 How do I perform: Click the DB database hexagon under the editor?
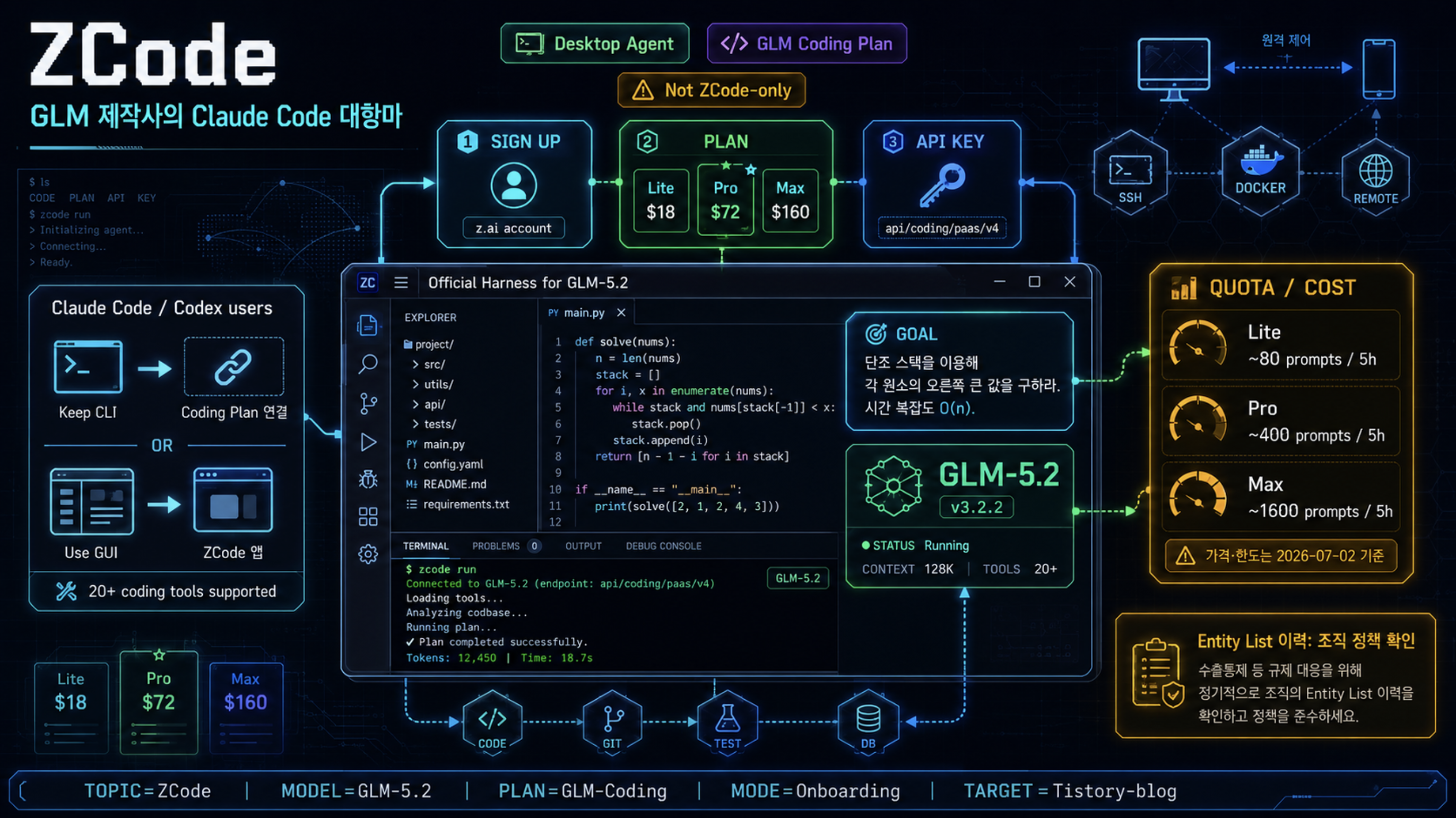tap(868, 723)
